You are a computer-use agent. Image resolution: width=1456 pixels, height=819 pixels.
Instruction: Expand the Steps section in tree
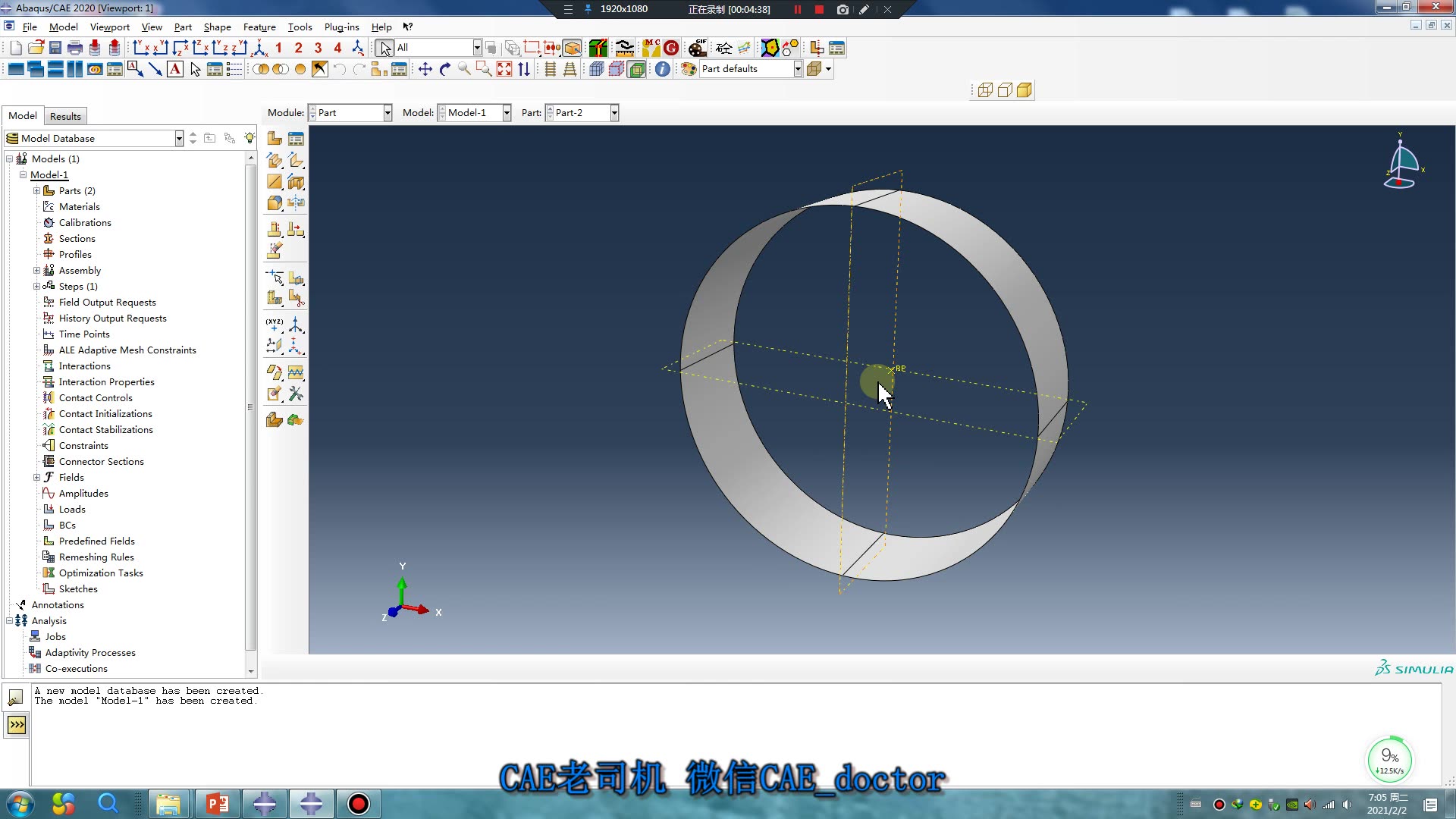coord(36,286)
